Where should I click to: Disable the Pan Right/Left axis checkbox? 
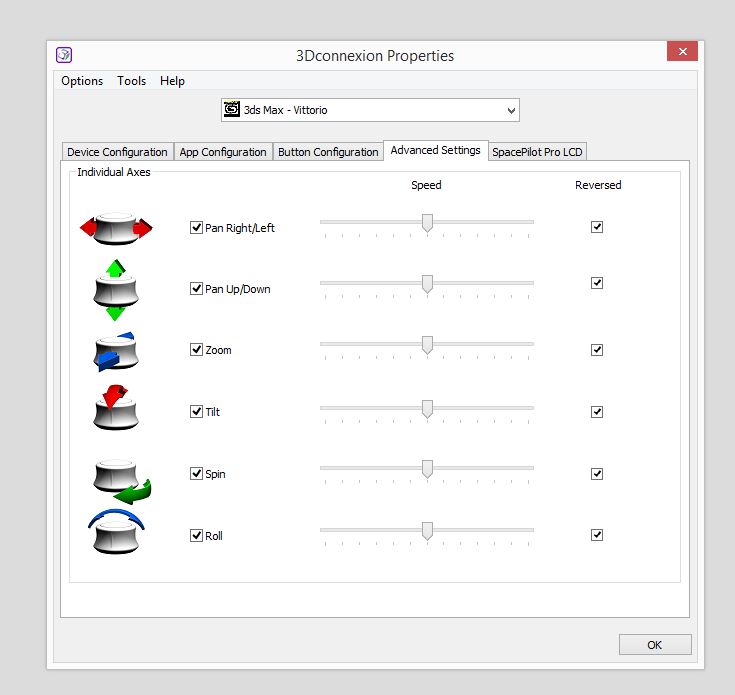tap(196, 227)
